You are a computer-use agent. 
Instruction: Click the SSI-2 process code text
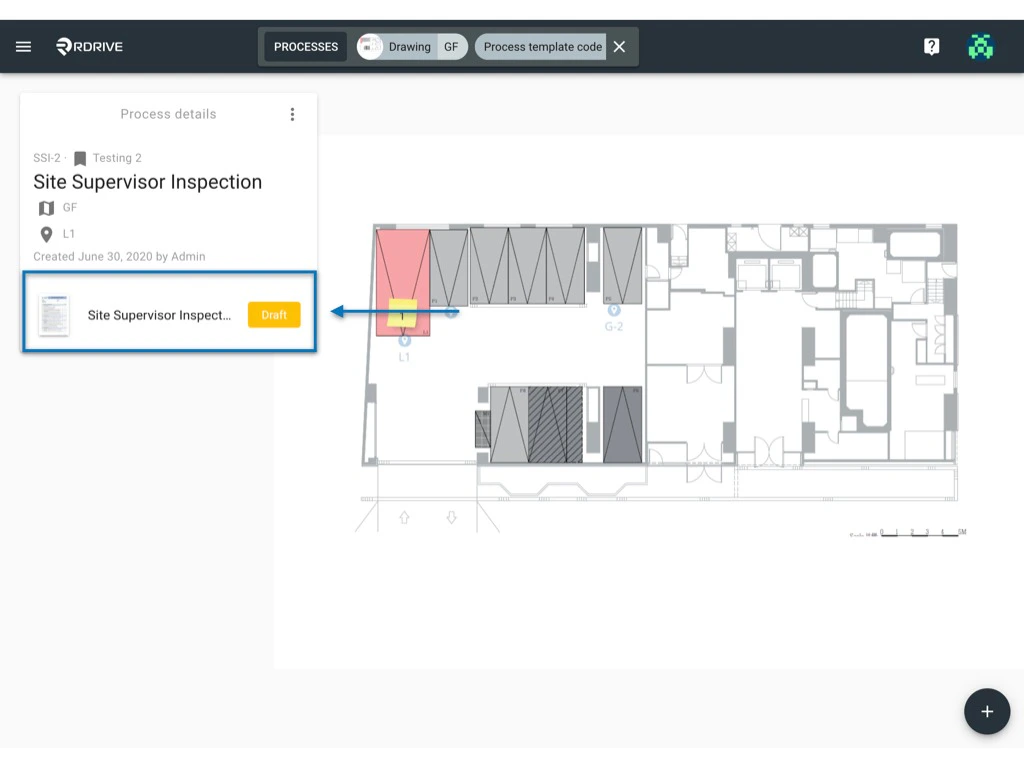coord(46,158)
